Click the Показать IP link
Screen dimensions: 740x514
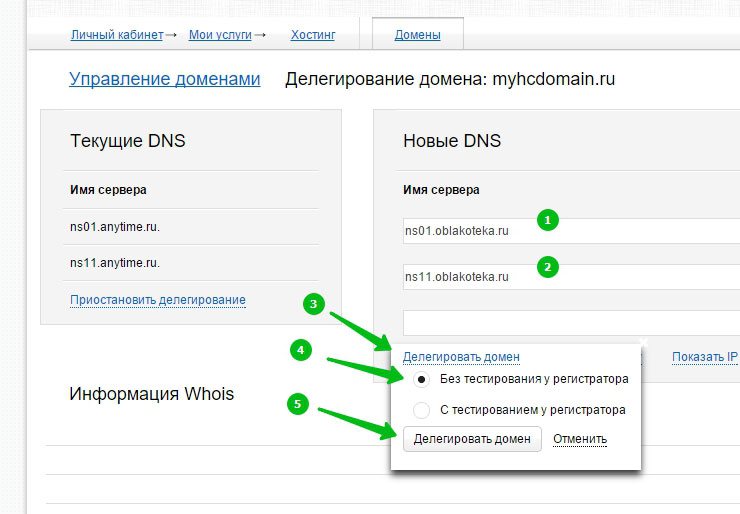(x=704, y=357)
